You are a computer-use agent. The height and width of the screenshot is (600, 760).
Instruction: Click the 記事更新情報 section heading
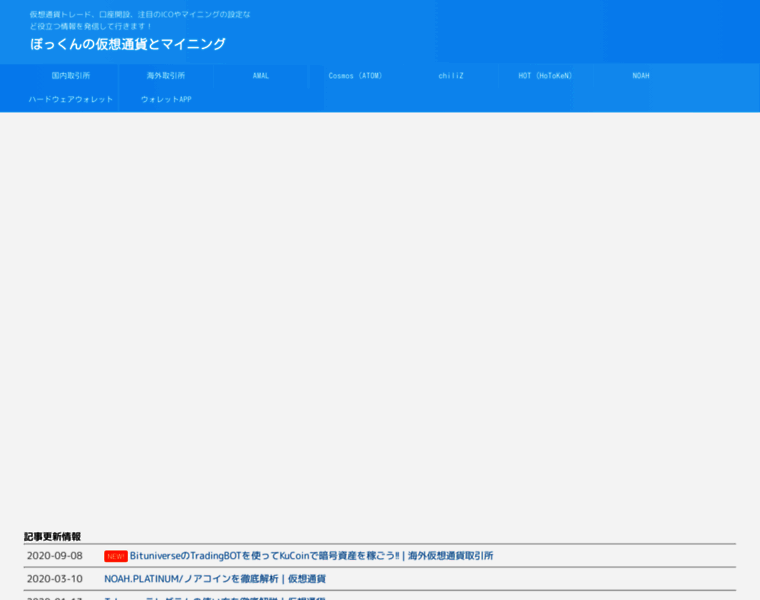click(x=53, y=536)
